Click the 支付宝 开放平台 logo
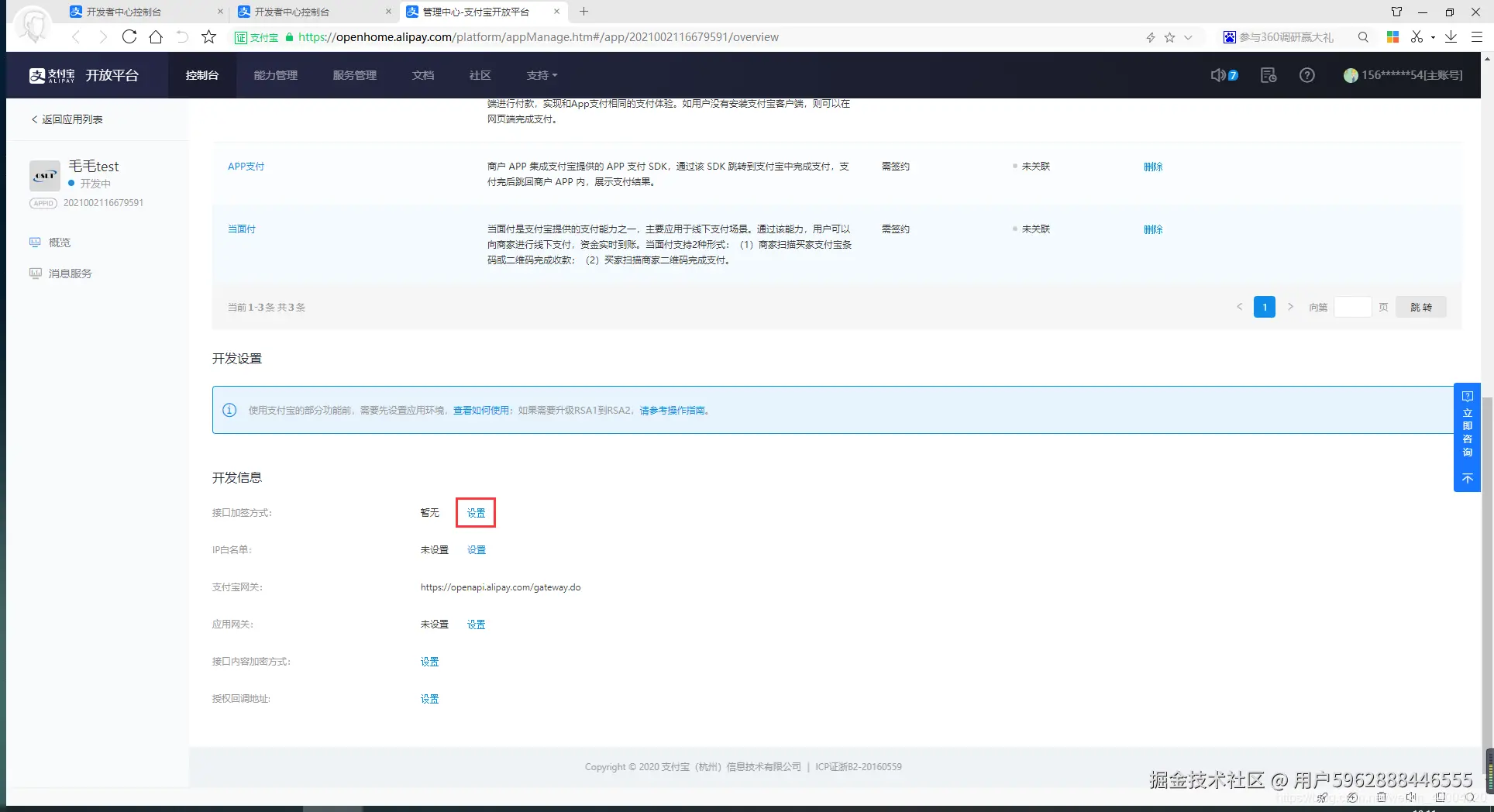Viewport: 1494px width, 812px height. pos(84,75)
